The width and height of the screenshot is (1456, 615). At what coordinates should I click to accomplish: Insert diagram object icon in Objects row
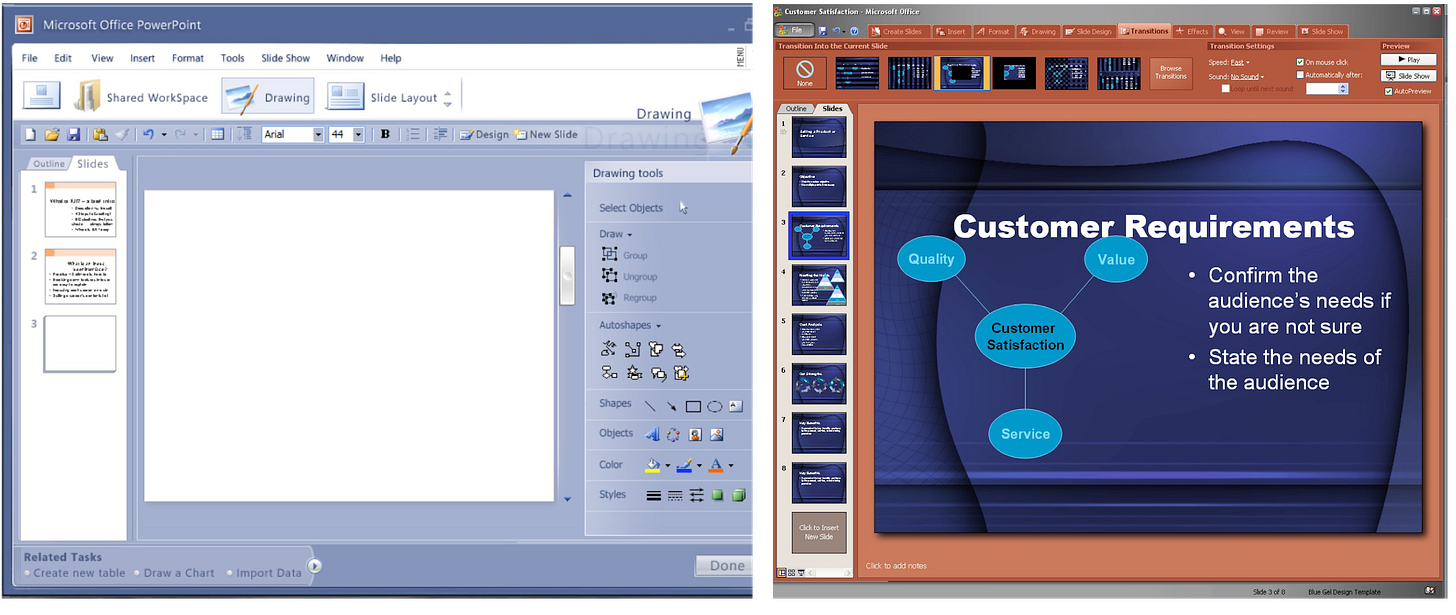674,434
